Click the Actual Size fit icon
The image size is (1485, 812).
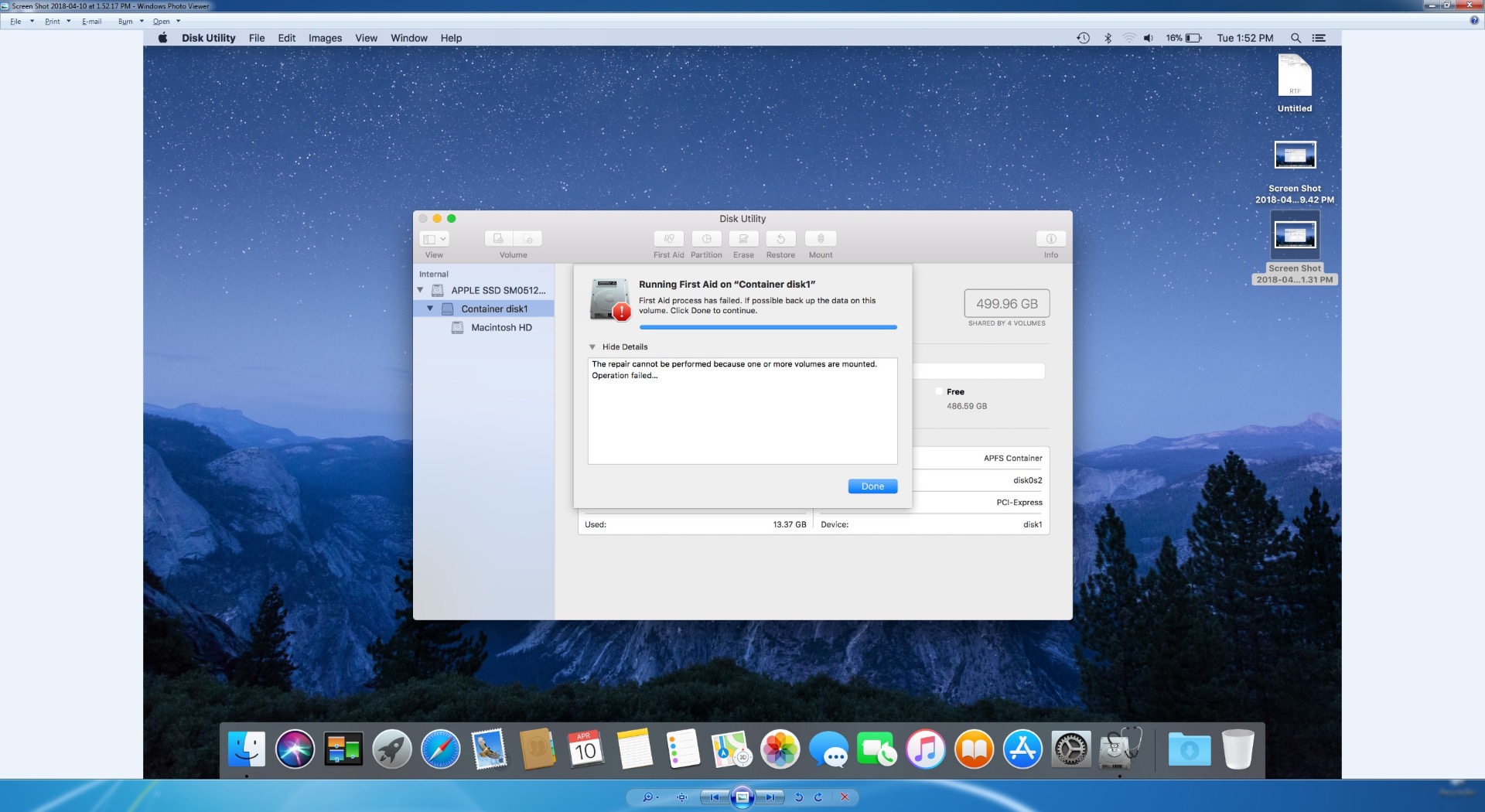681,797
